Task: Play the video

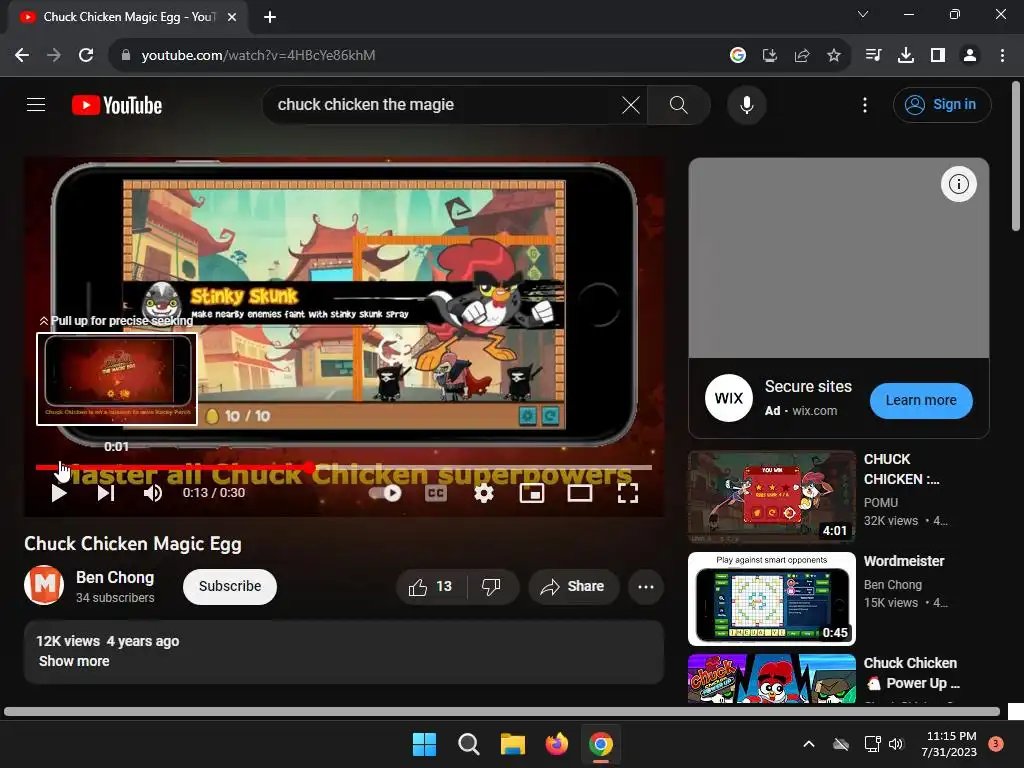Action: click(x=59, y=493)
